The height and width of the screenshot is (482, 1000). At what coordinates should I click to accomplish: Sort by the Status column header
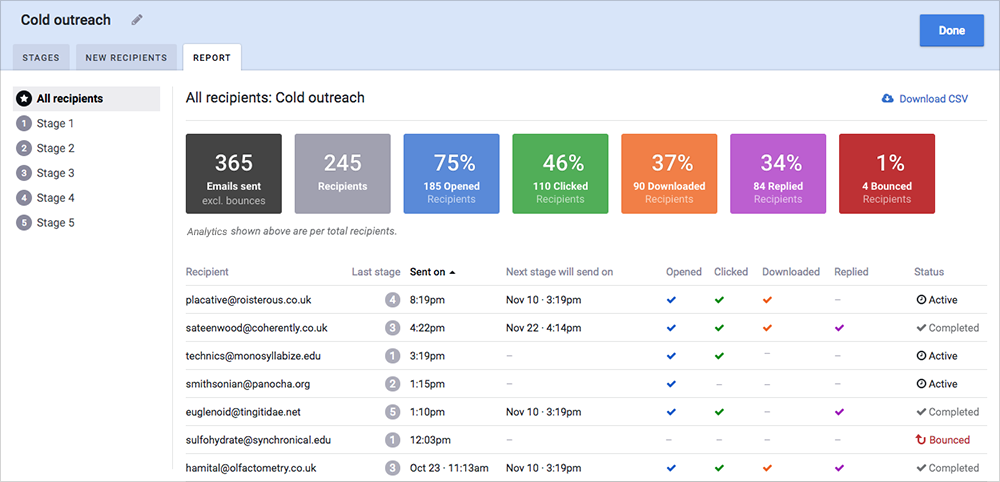[x=929, y=272]
